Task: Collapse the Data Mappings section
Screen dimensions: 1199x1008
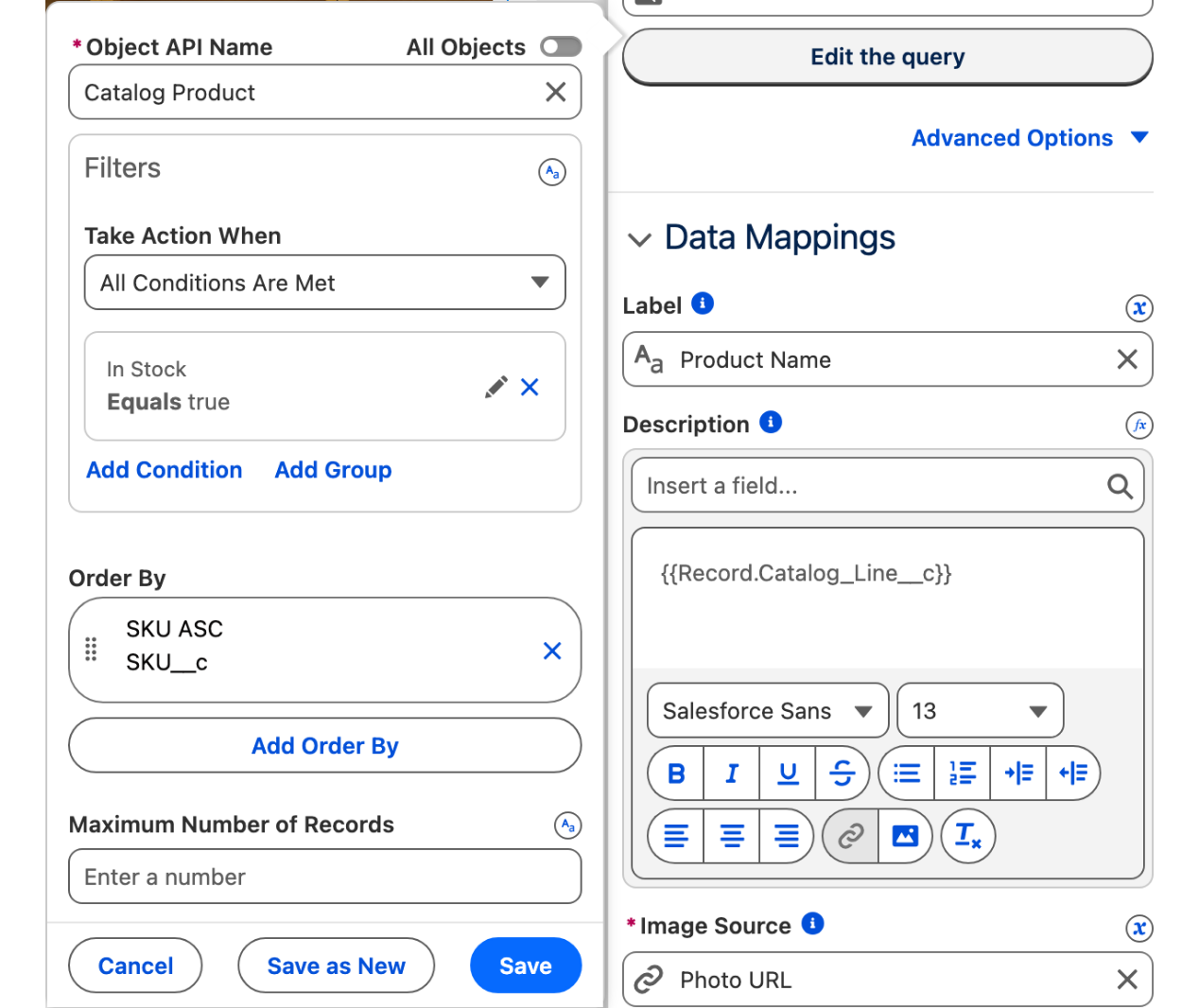Action: coord(640,239)
